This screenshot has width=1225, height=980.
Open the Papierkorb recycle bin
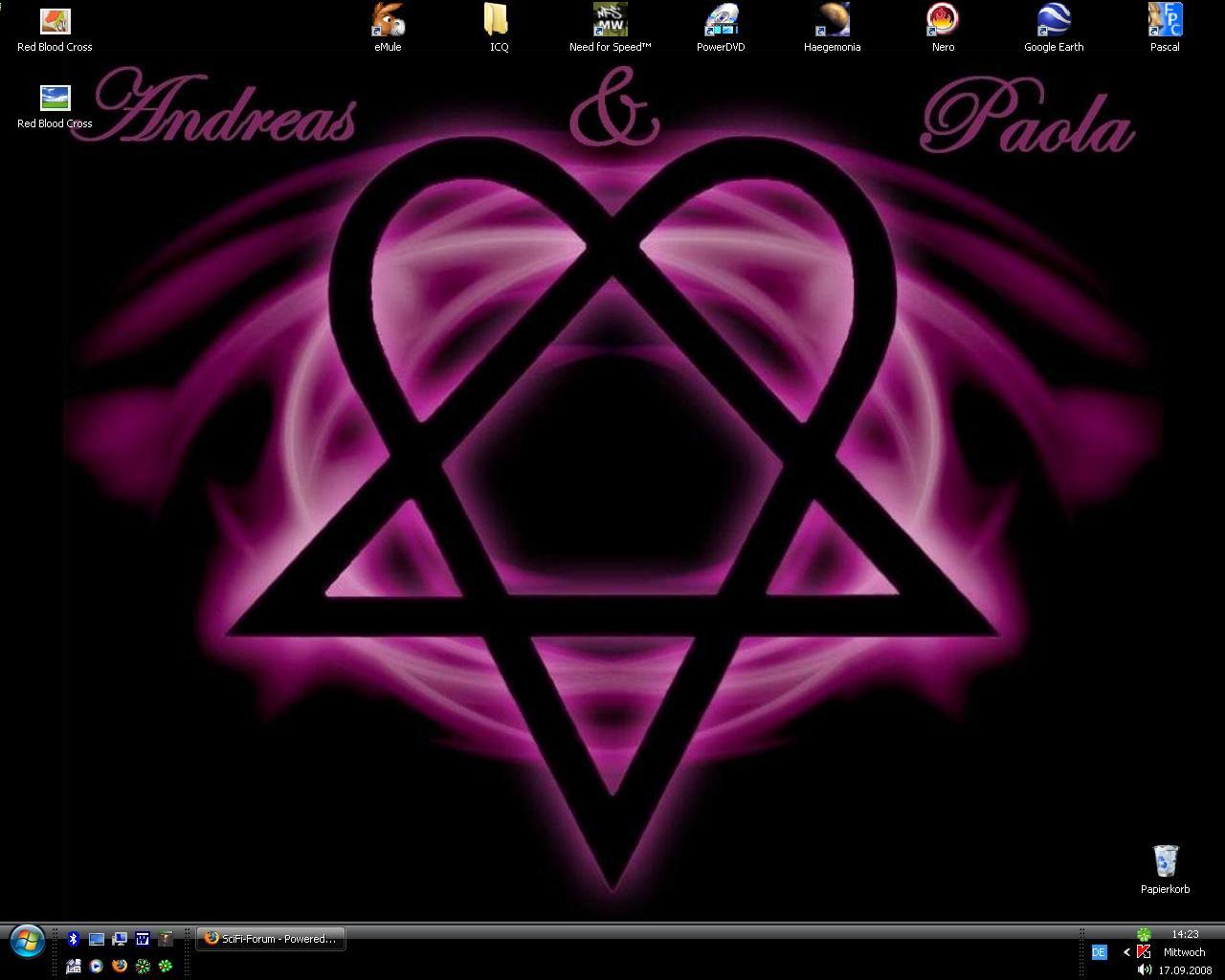point(1165,861)
